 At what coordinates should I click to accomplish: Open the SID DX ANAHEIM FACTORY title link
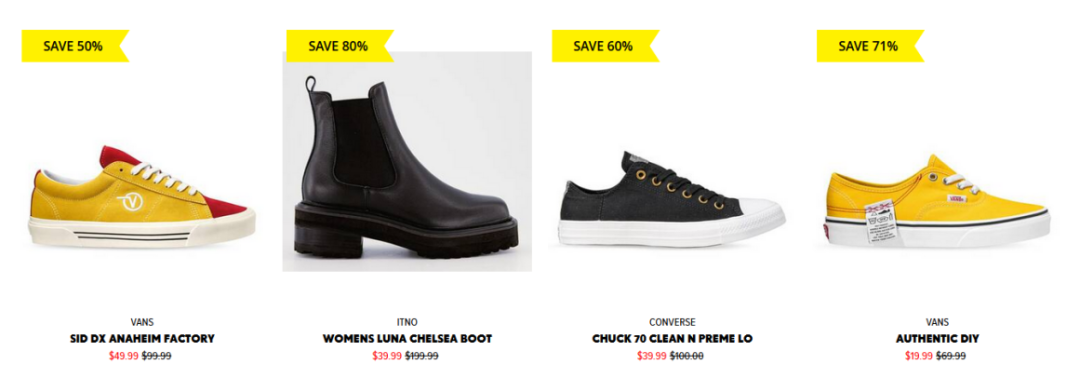[142, 339]
